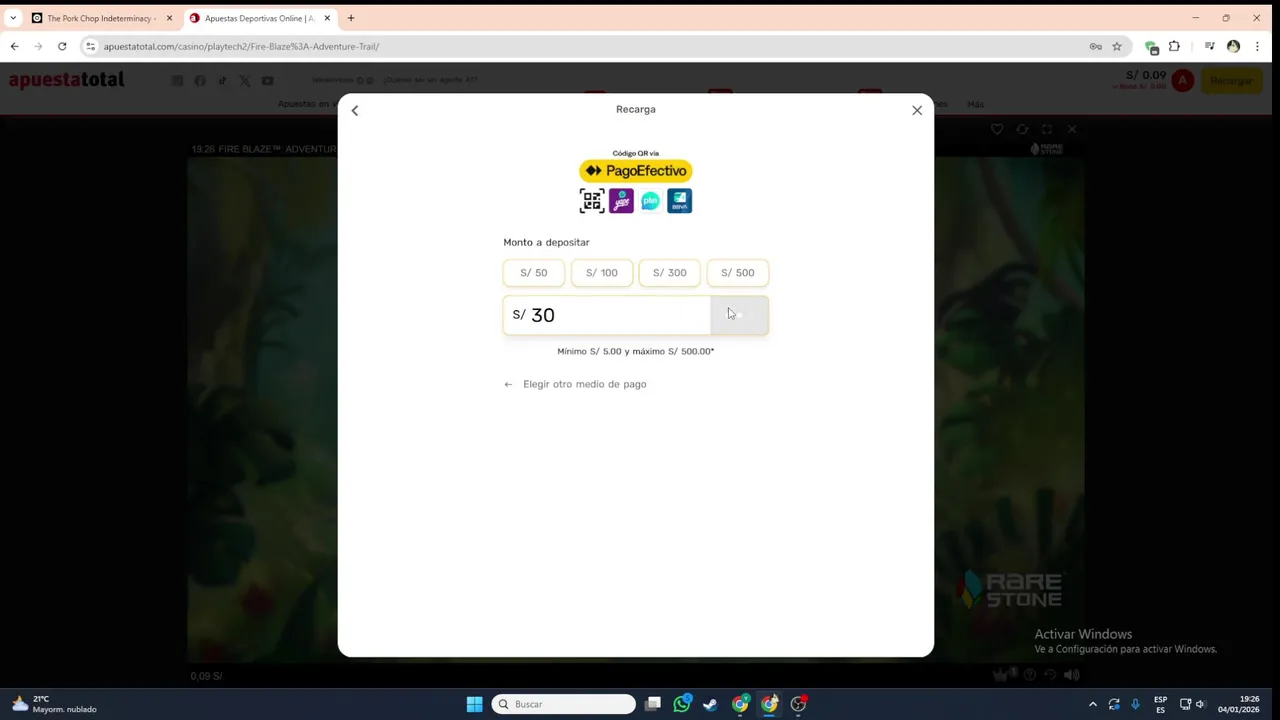The height and width of the screenshot is (720, 1280).
Task: Open Task View in taskbar
Action: pyautogui.click(x=653, y=704)
